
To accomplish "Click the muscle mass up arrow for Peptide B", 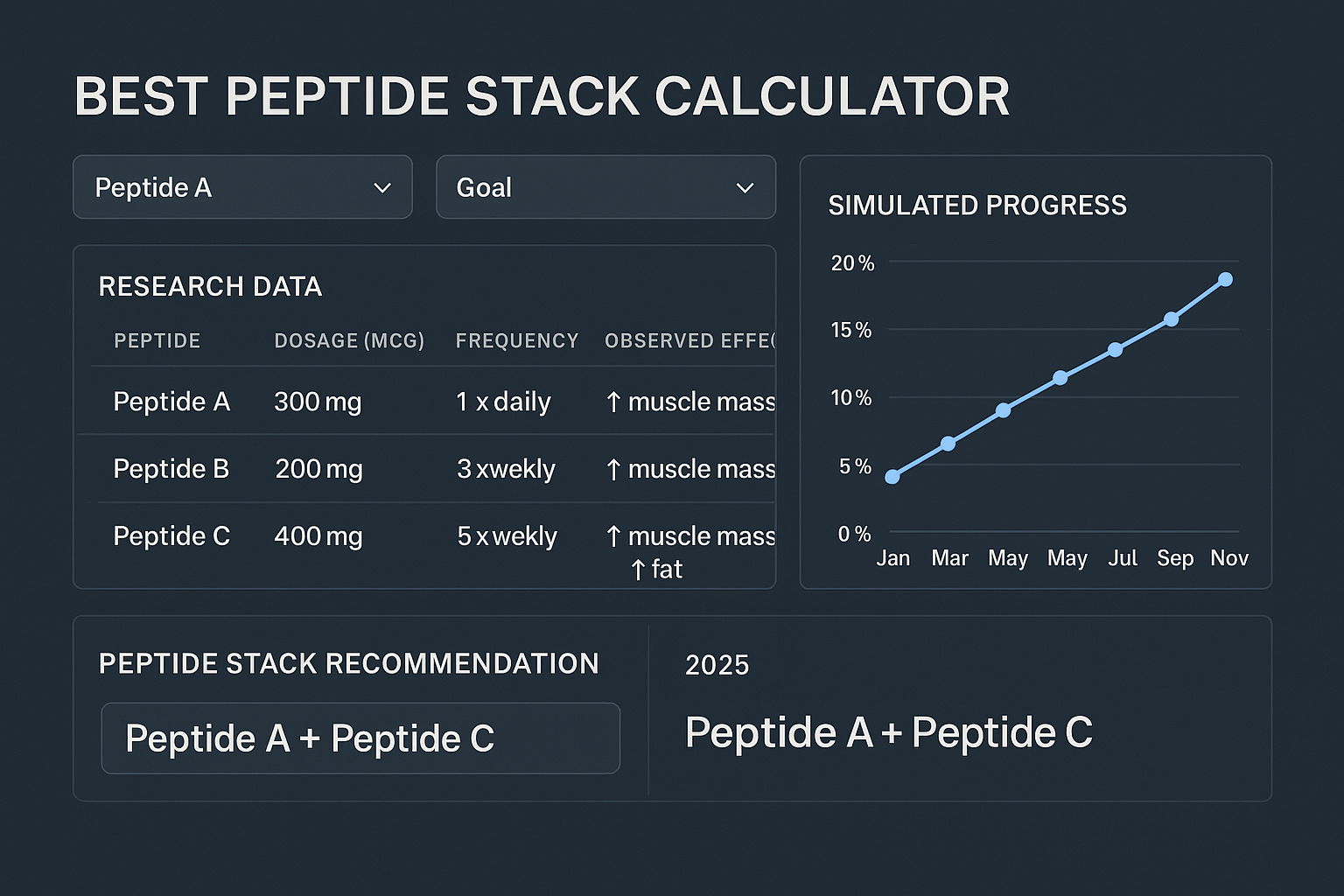I will [x=615, y=469].
